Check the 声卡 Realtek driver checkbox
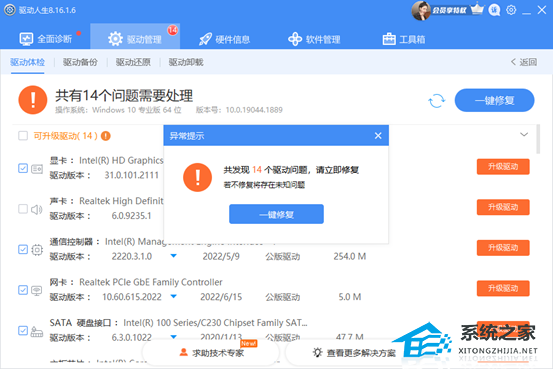This screenshot has height=369, width=553. click(x=23, y=209)
